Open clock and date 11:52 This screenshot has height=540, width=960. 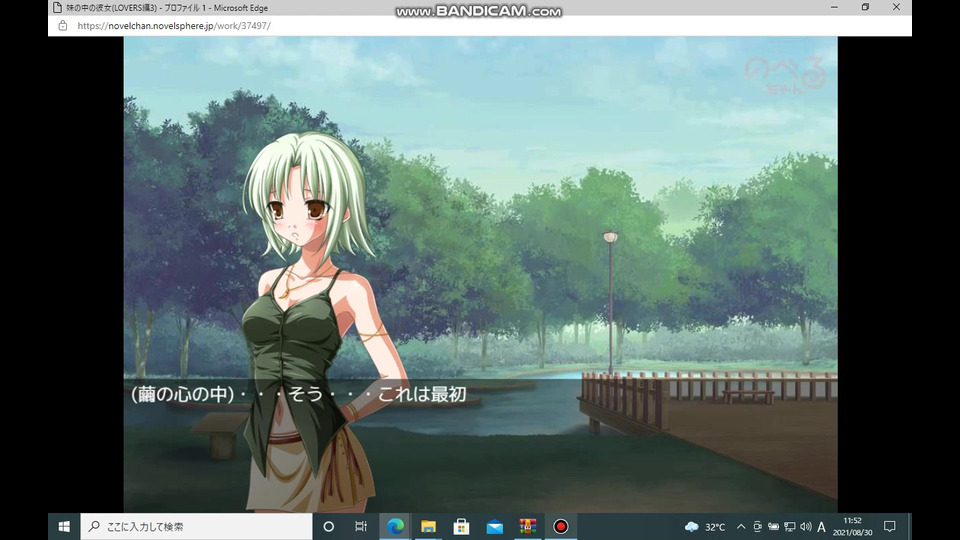[852, 527]
